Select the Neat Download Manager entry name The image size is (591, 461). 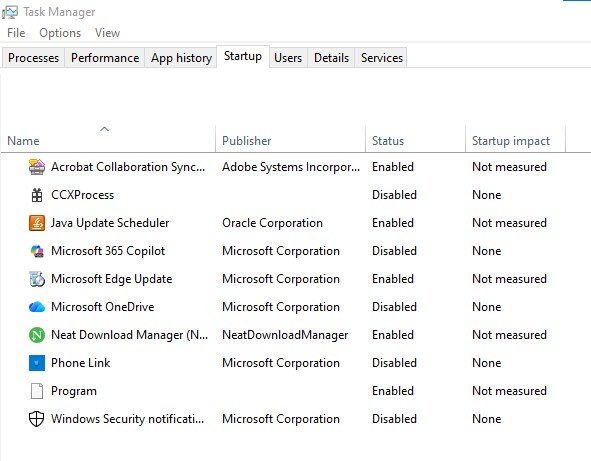coord(129,335)
